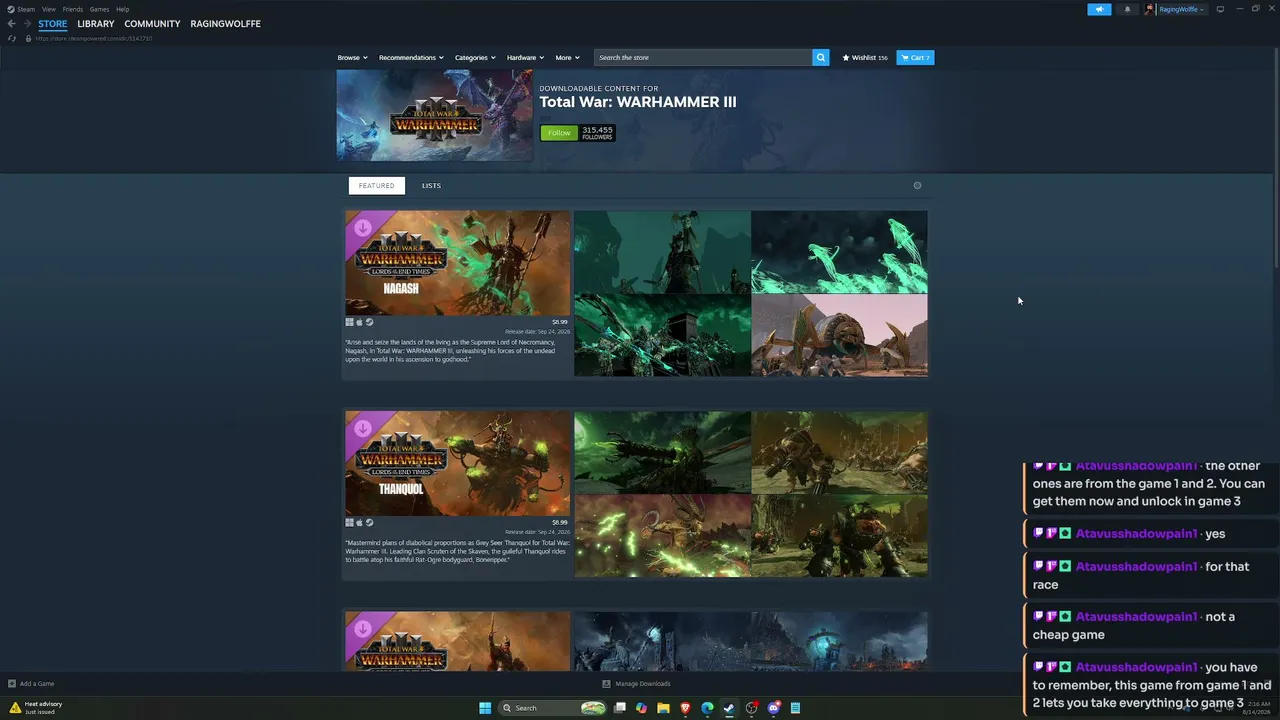Expand the More dropdown
The height and width of the screenshot is (720, 1280).
[567, 58]
